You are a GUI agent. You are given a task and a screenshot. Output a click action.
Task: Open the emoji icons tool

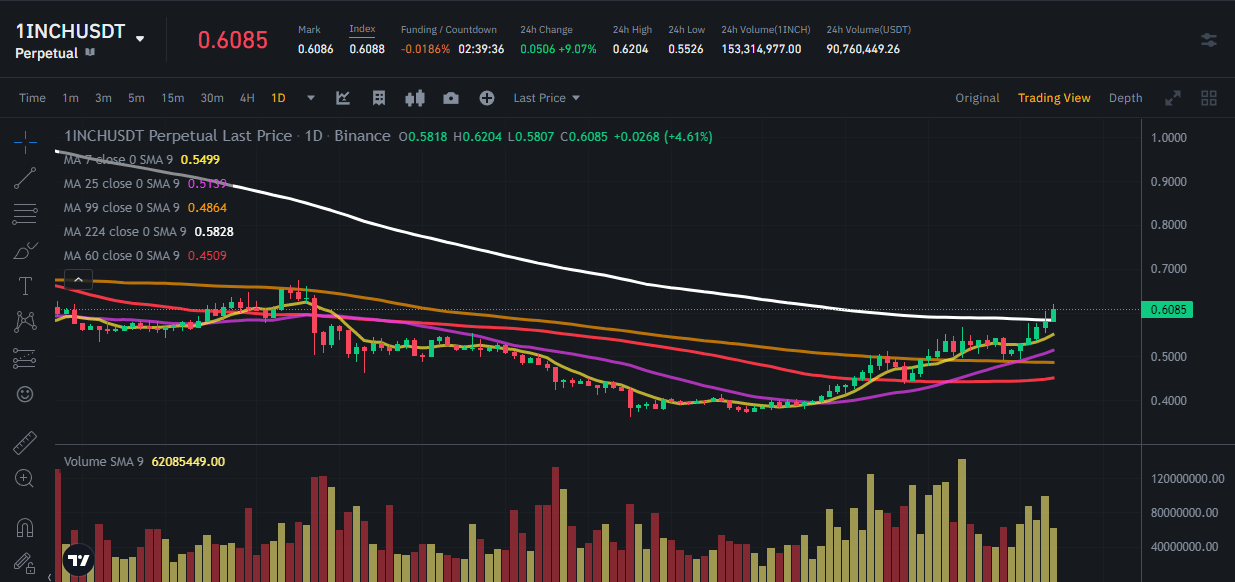coord(25,394)
